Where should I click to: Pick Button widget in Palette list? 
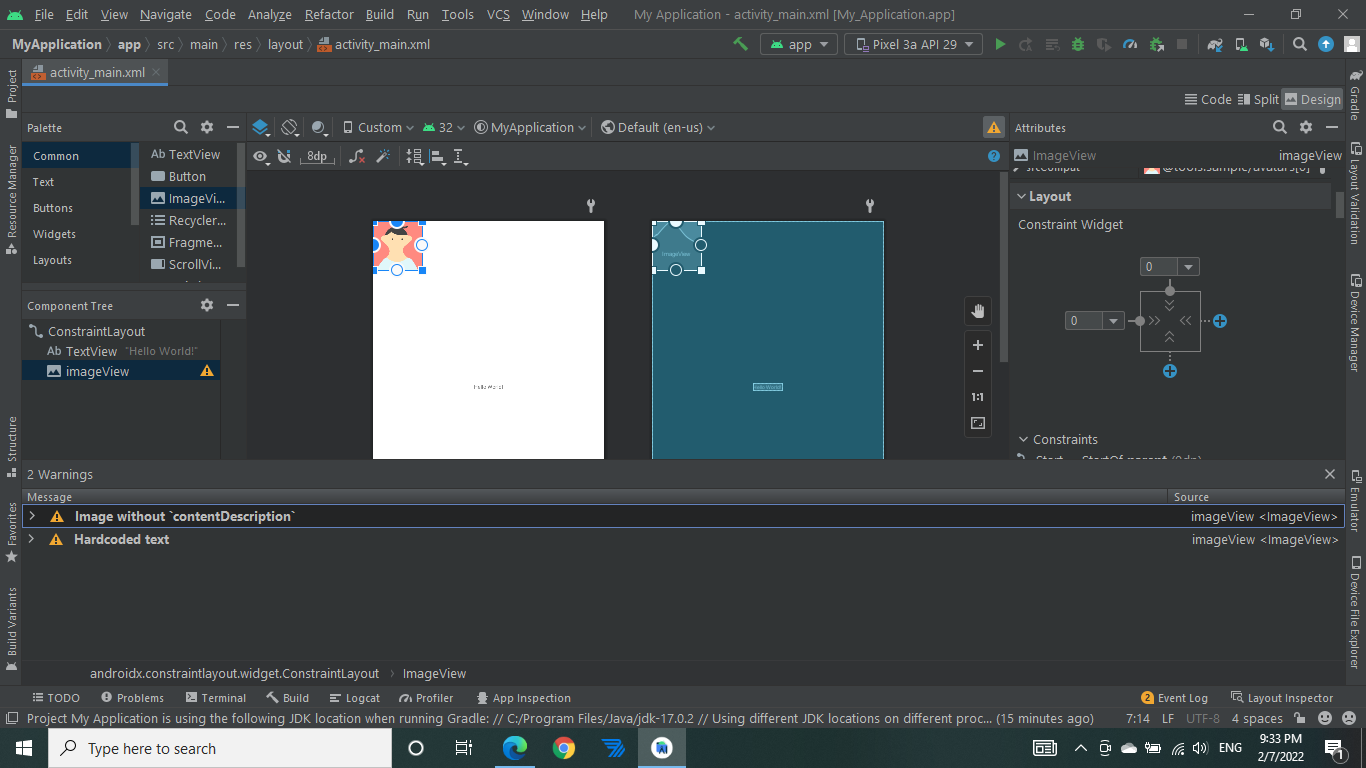pyautogui.click(x=187, y=176)
